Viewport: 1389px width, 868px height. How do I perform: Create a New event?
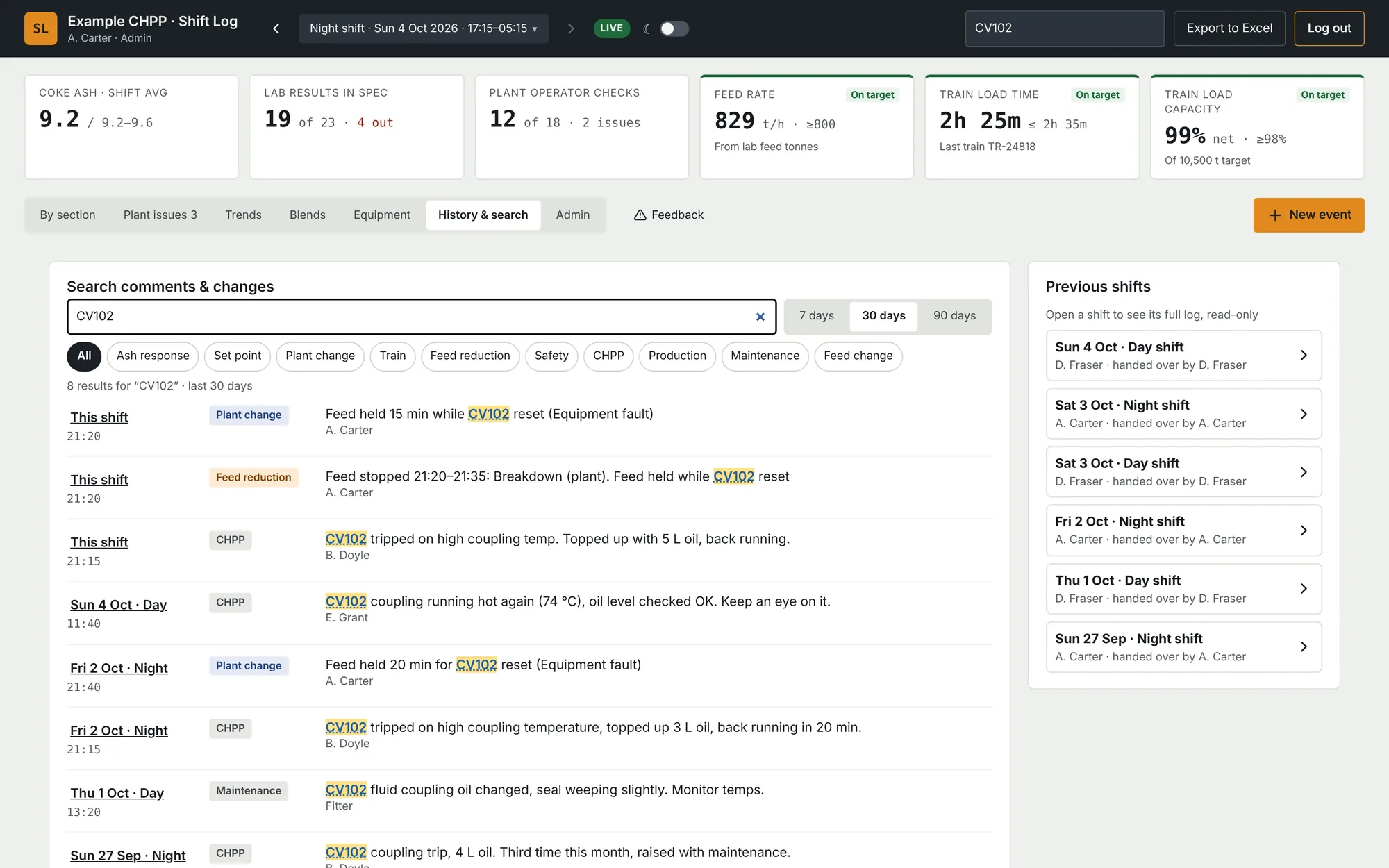[x=1308, y=215]
